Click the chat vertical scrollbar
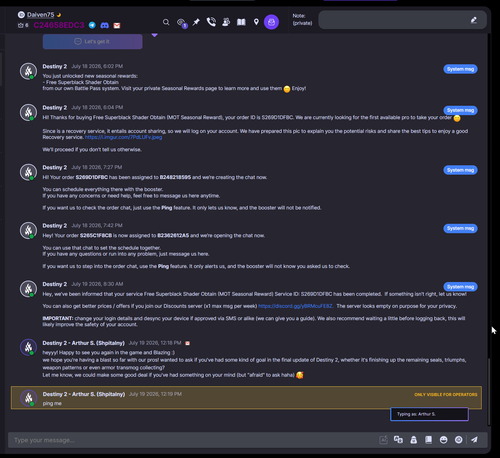The image size is (500, 458). pos(489,392)
